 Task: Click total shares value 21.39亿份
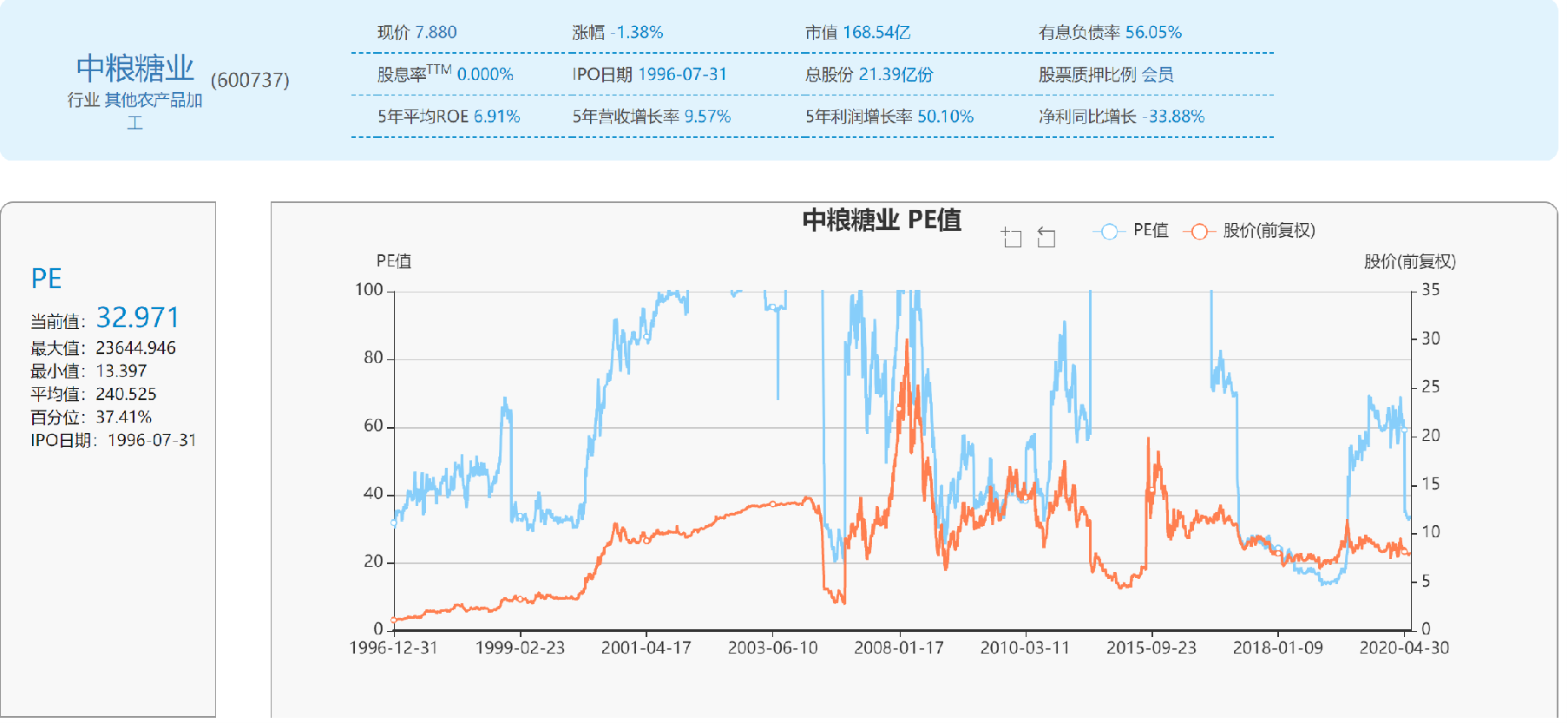point(896,75)
